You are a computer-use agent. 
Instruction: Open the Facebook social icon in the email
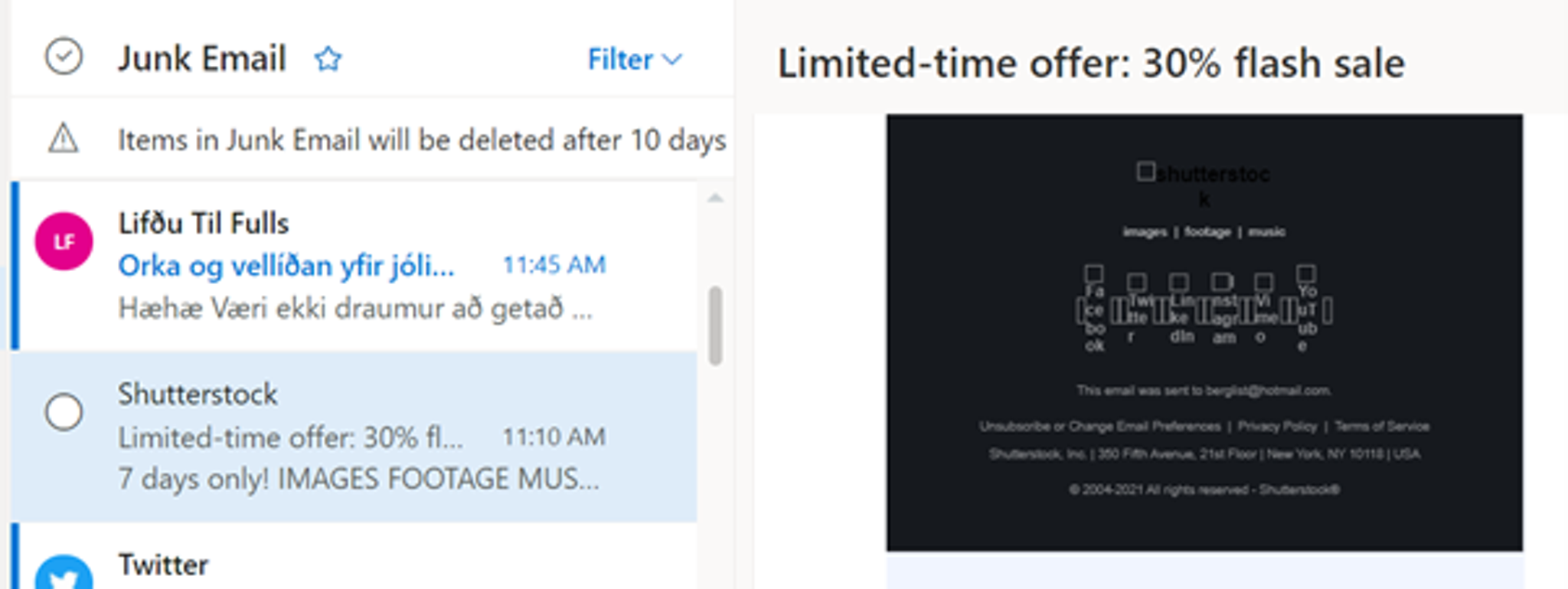[x=1094, y=309]
